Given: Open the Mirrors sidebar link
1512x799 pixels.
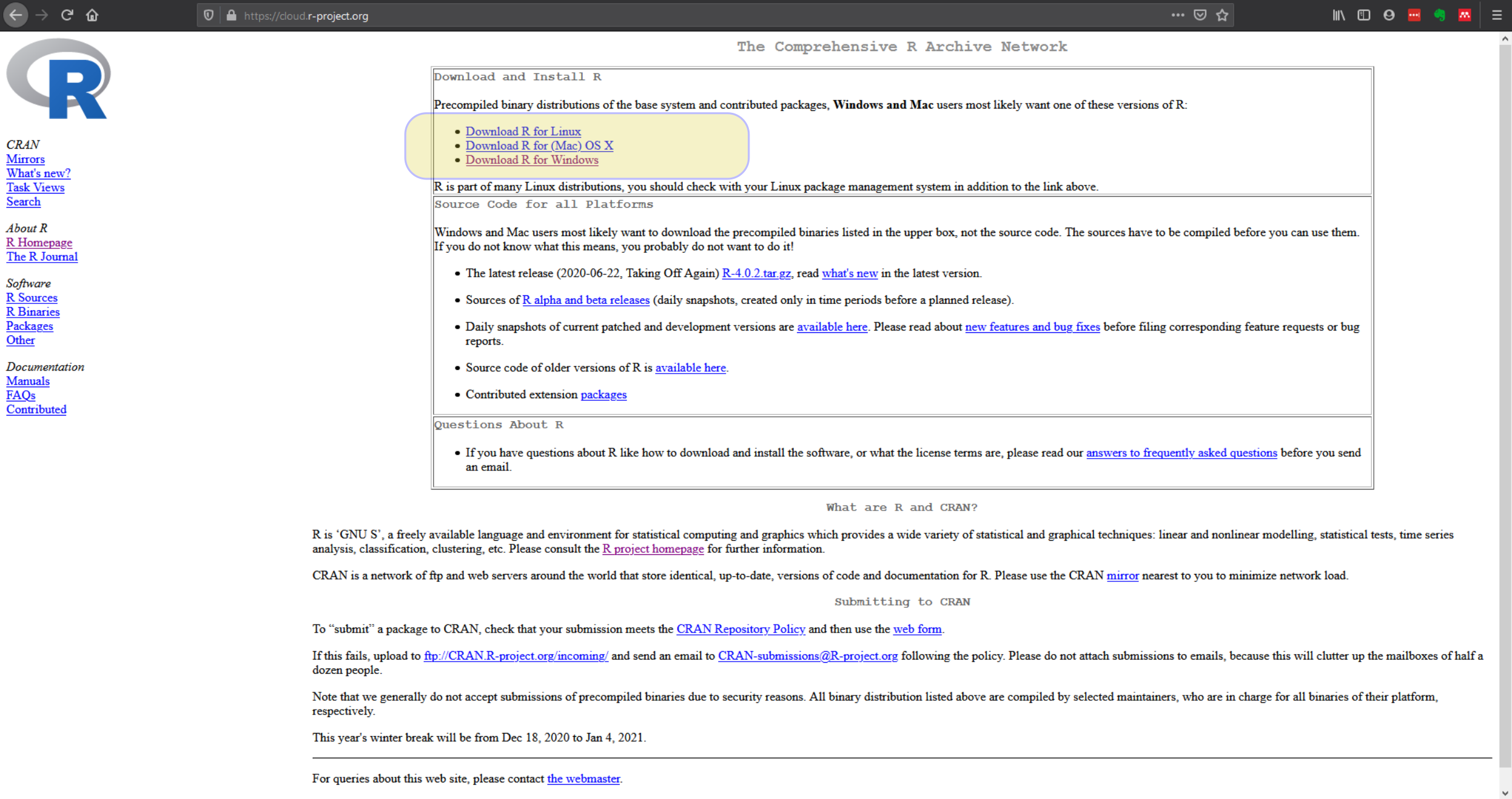Looking at the screenshot, I should click(x=25, y=159).
